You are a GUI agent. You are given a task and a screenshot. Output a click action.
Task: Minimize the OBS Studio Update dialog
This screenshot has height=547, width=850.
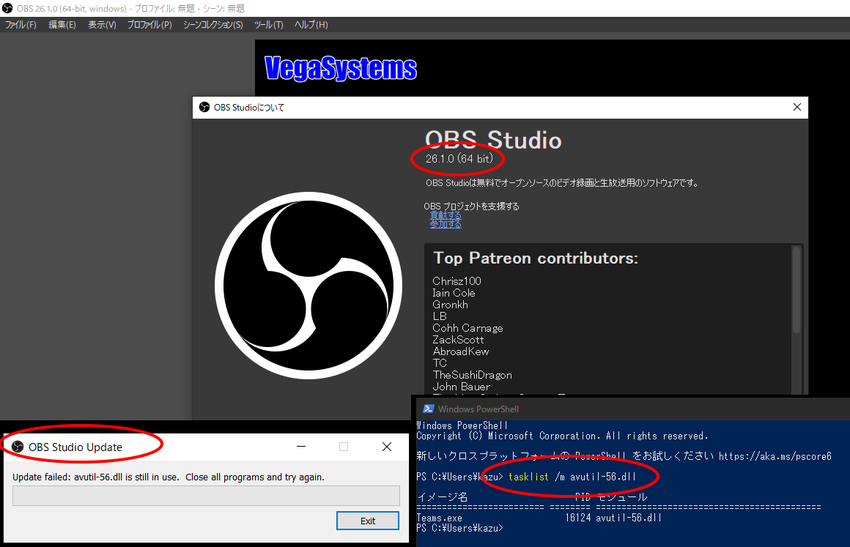click(x=301, y=447)
